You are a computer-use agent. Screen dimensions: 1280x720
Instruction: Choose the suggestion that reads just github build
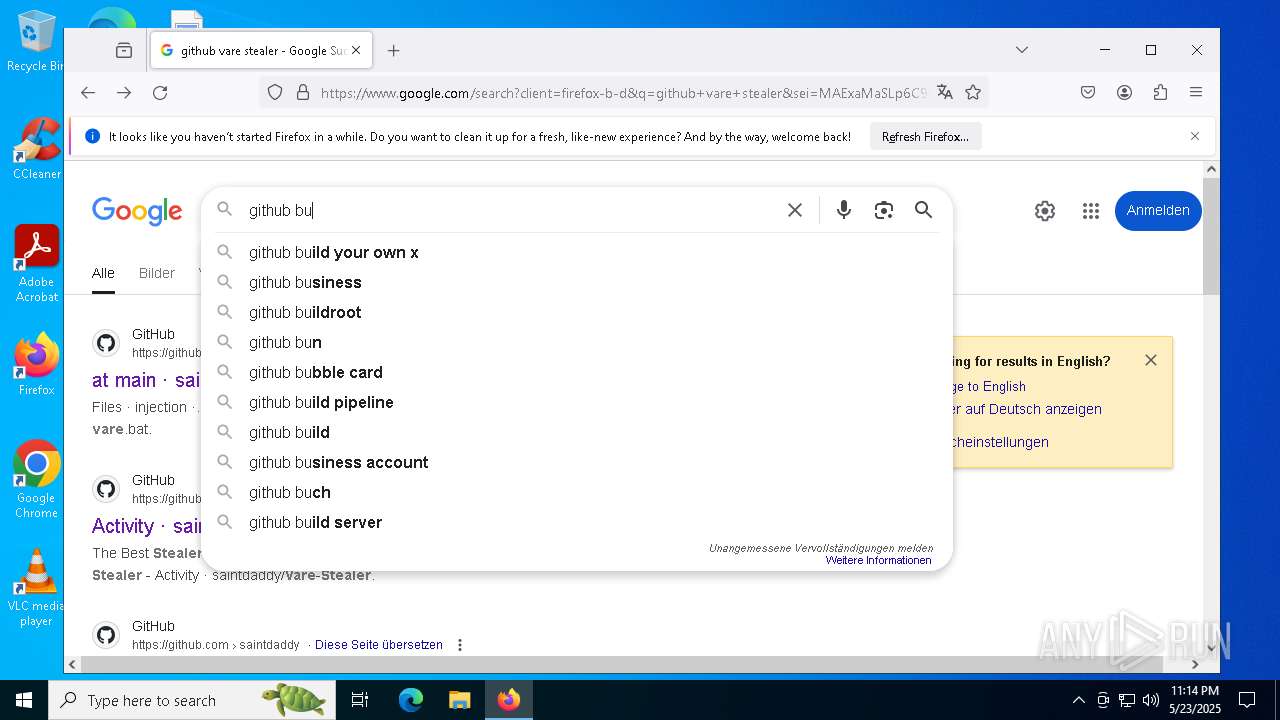[577, 432]
